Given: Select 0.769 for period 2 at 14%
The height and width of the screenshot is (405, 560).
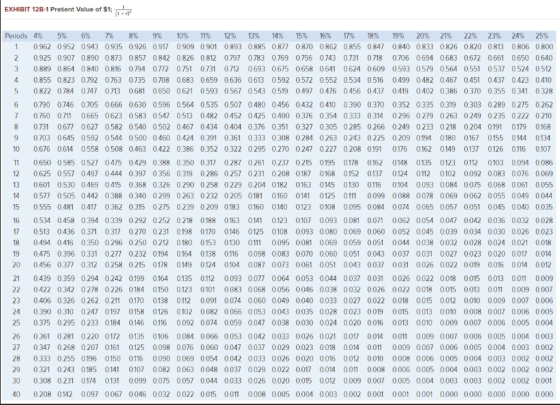Looking at the screenshot, I should tap(280, 58).
